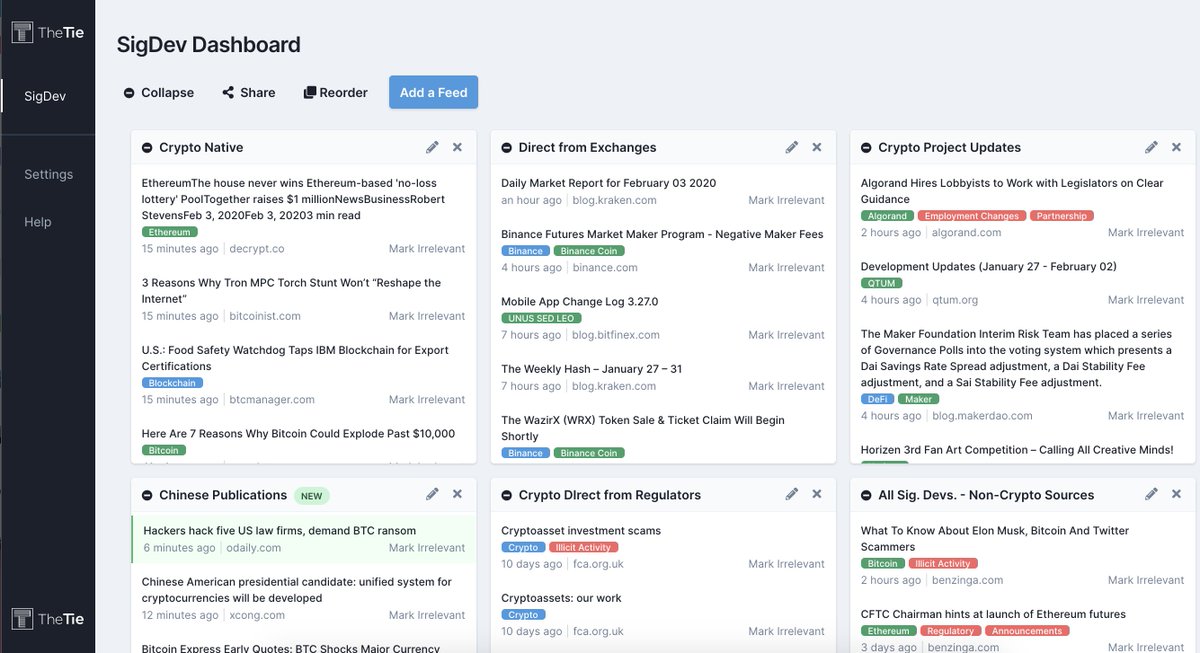Viewport: 1200px width, 653px height.
Task: Collapse the Crypto Native panel using minus icon
Action: (147, 148)
